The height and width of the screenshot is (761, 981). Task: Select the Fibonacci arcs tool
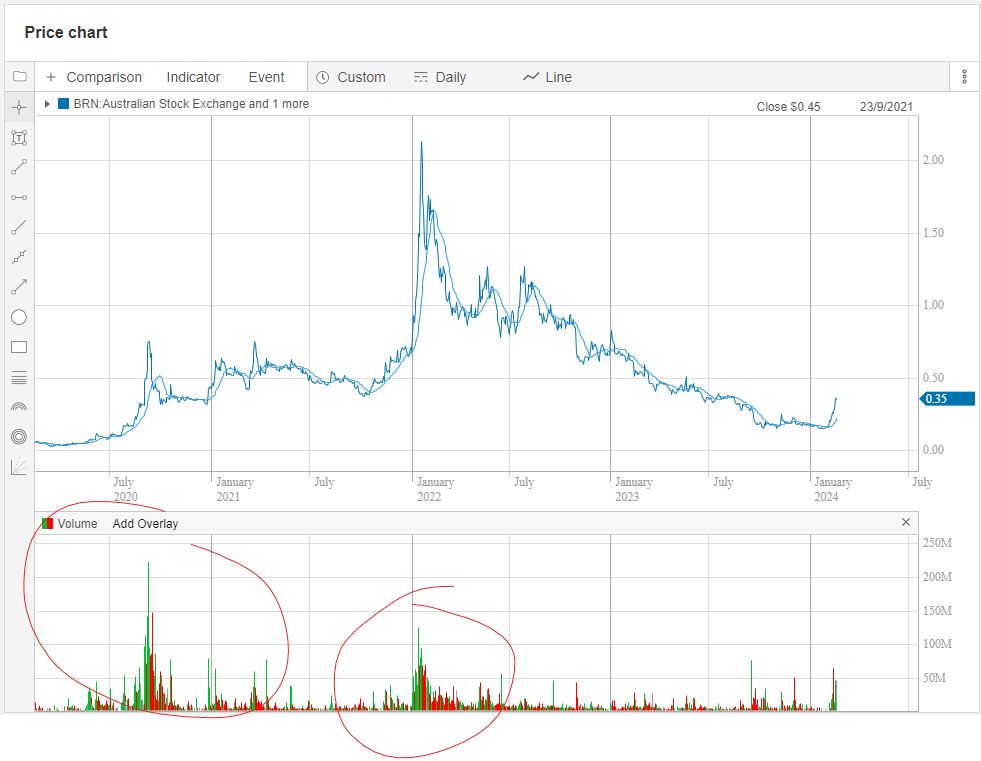(x=19, y=407)
